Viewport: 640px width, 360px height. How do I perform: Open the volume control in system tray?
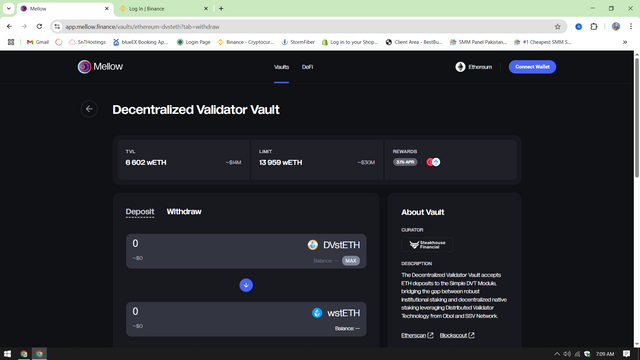pyautogui.click(x=567, y=354)
